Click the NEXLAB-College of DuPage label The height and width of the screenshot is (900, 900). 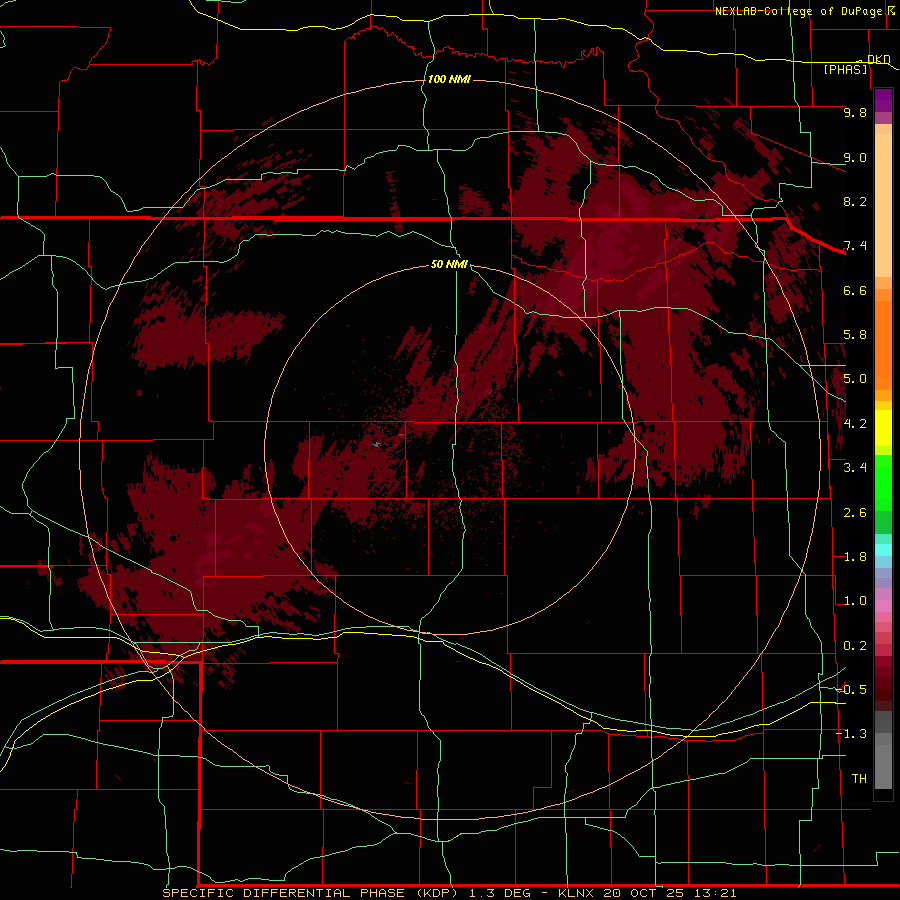click(x=801, y=11)
